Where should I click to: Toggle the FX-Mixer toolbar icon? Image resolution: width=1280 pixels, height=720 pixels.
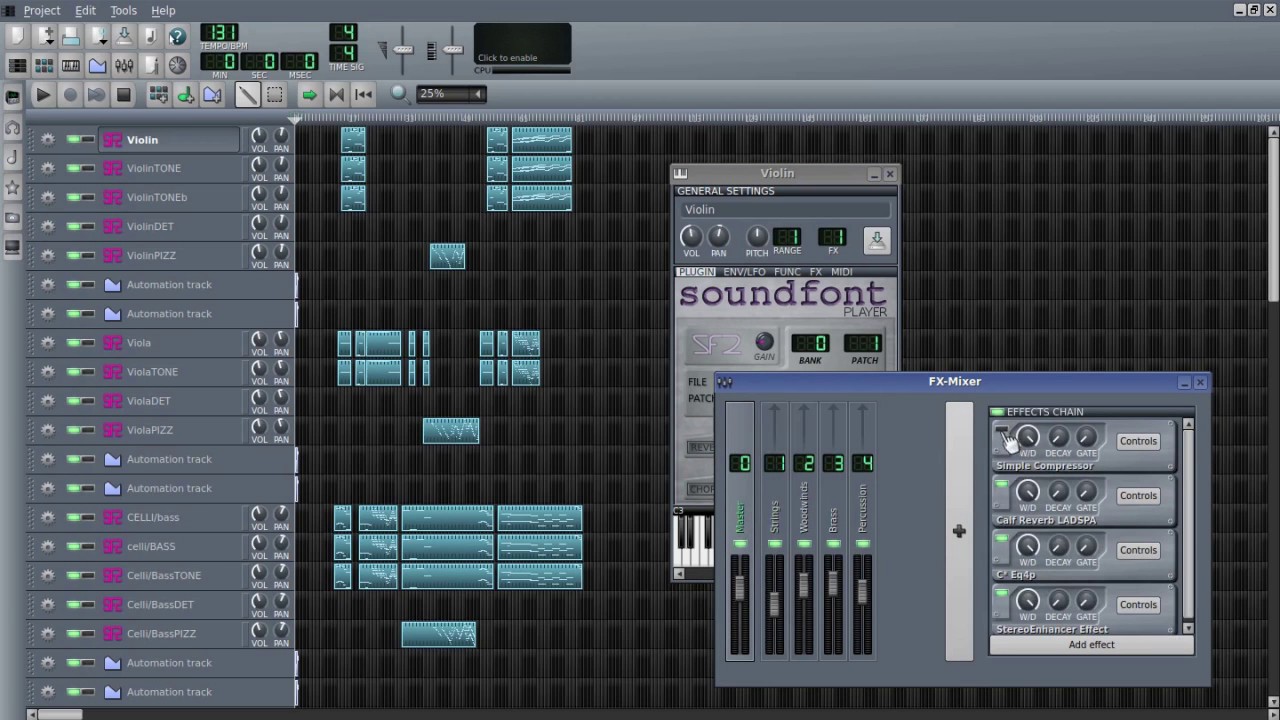point(124,66)
